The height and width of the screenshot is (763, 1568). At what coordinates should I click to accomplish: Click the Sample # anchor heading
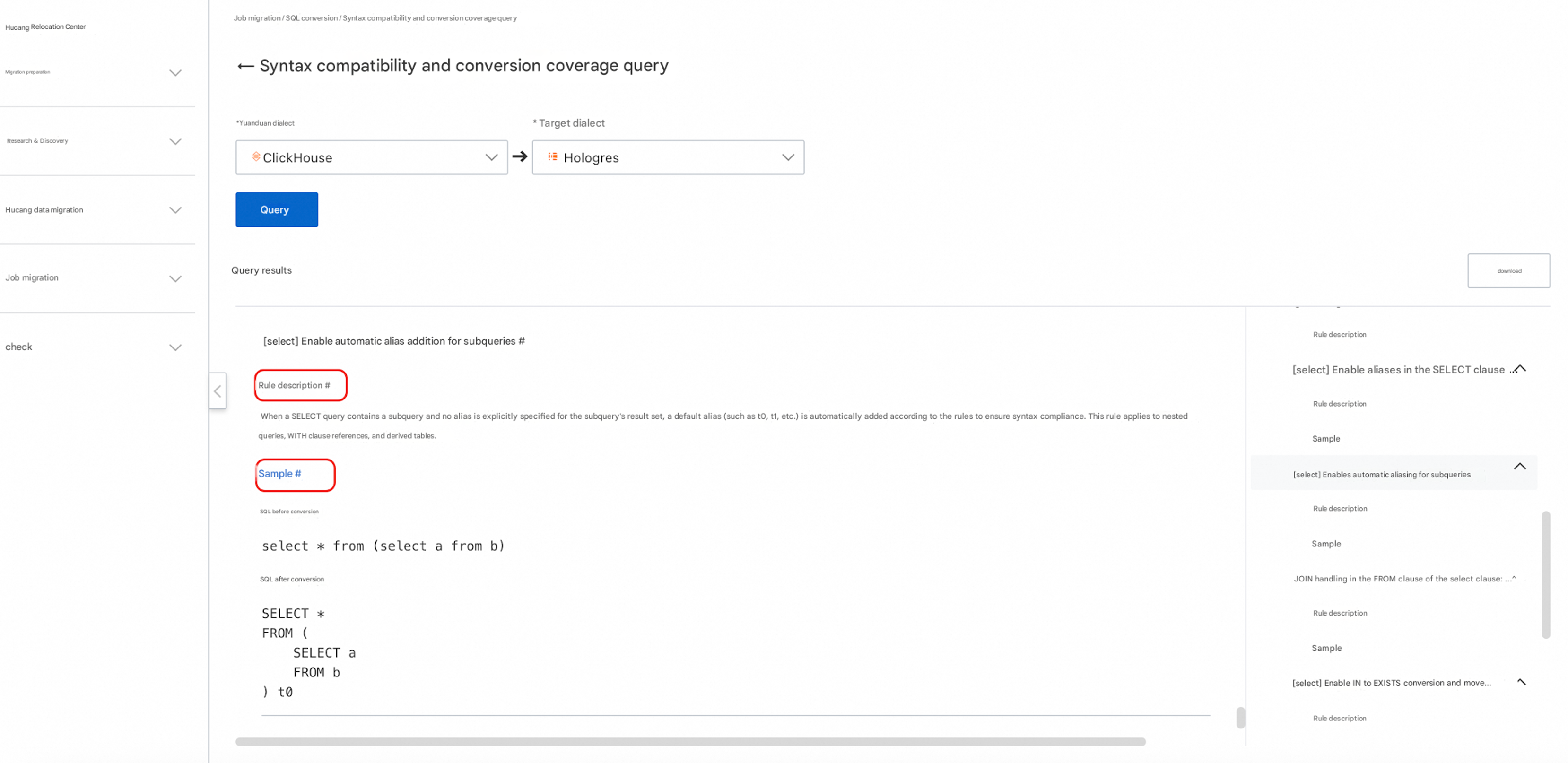[279, 473]
